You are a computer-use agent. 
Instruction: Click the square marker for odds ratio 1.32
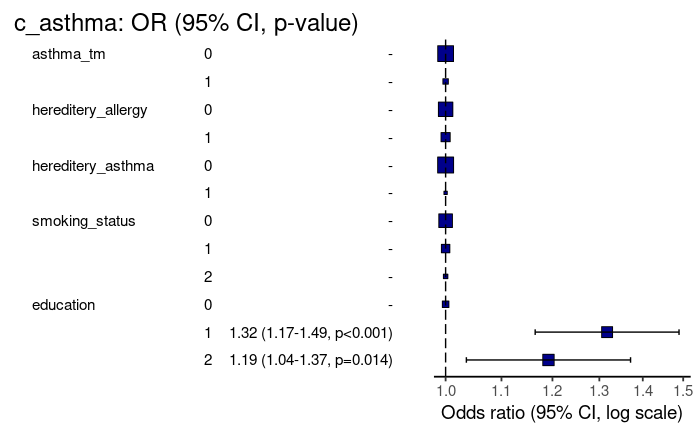point(607,332)
